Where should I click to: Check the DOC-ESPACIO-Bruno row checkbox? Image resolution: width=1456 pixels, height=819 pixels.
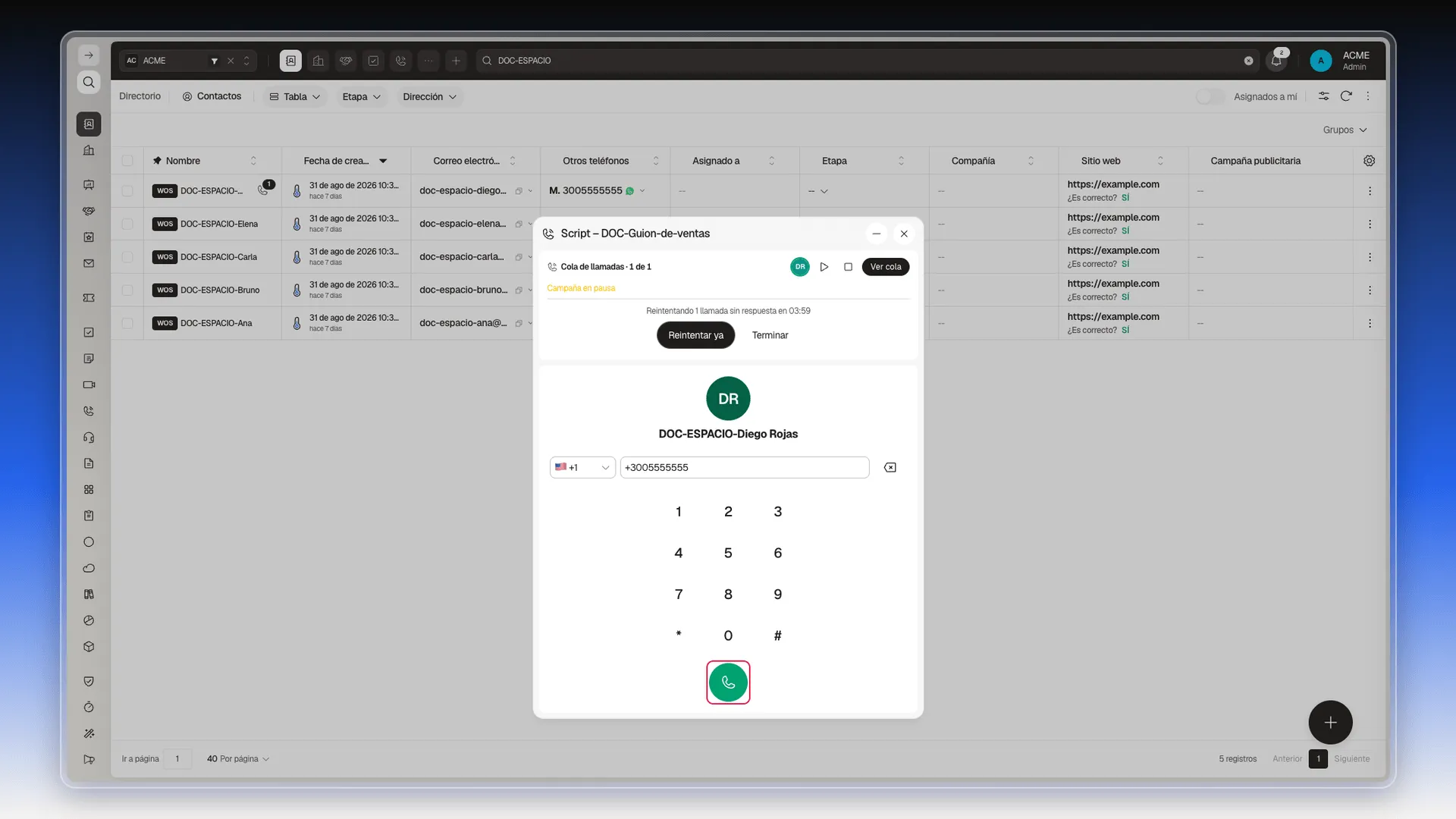coord(127,290)
